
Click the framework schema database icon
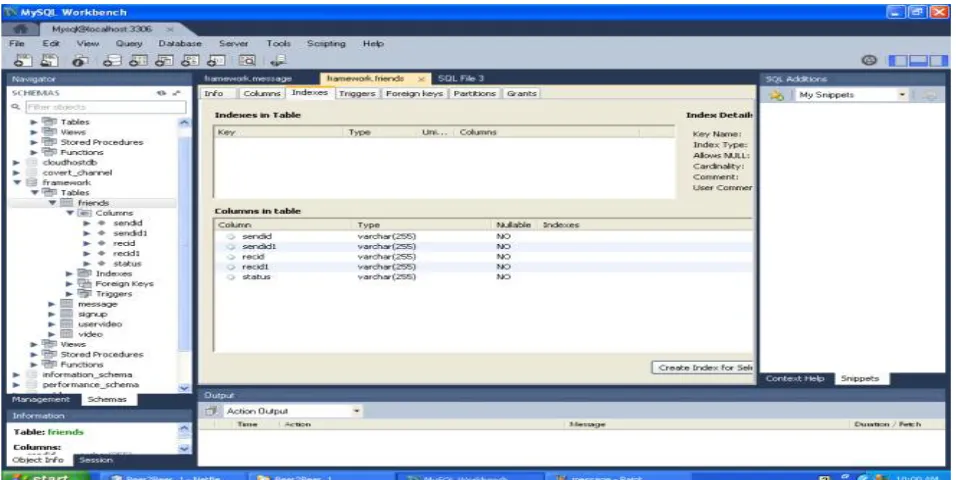tap(32, 182)
